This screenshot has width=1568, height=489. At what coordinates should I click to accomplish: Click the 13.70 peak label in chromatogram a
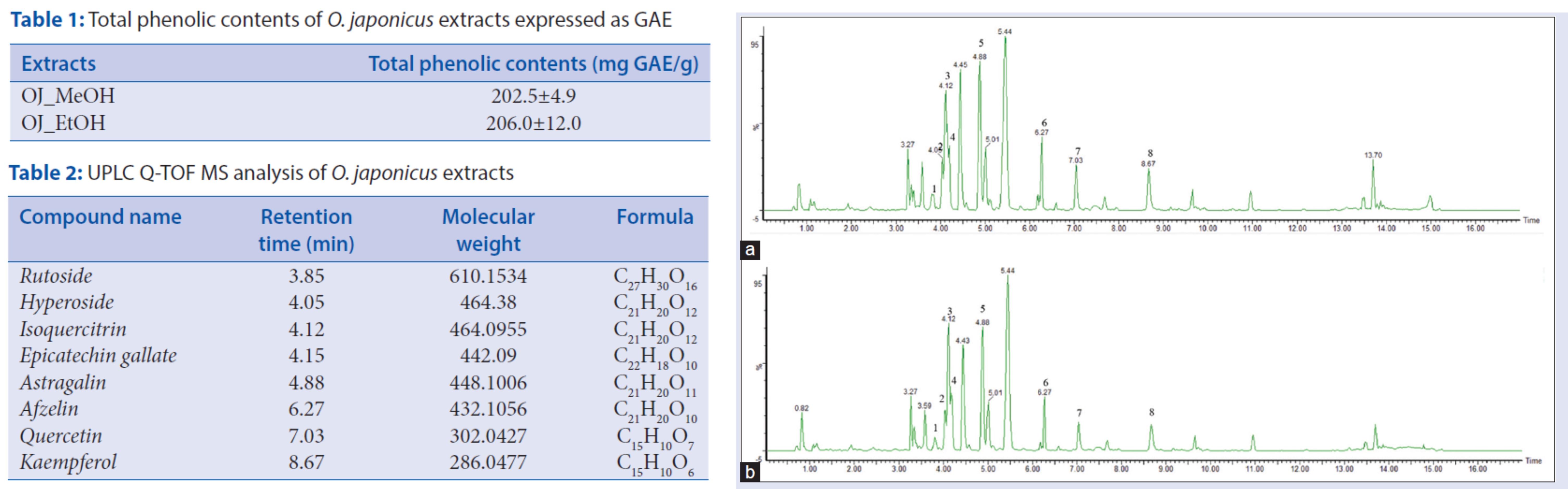(1373, 155)
